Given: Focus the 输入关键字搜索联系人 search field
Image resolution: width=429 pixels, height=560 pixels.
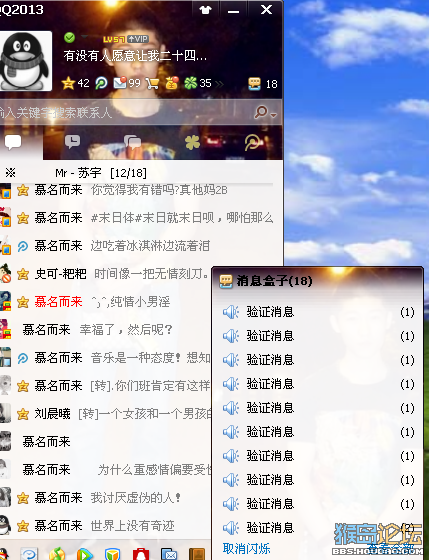Looking at the screenshot, I should point(125,113).
